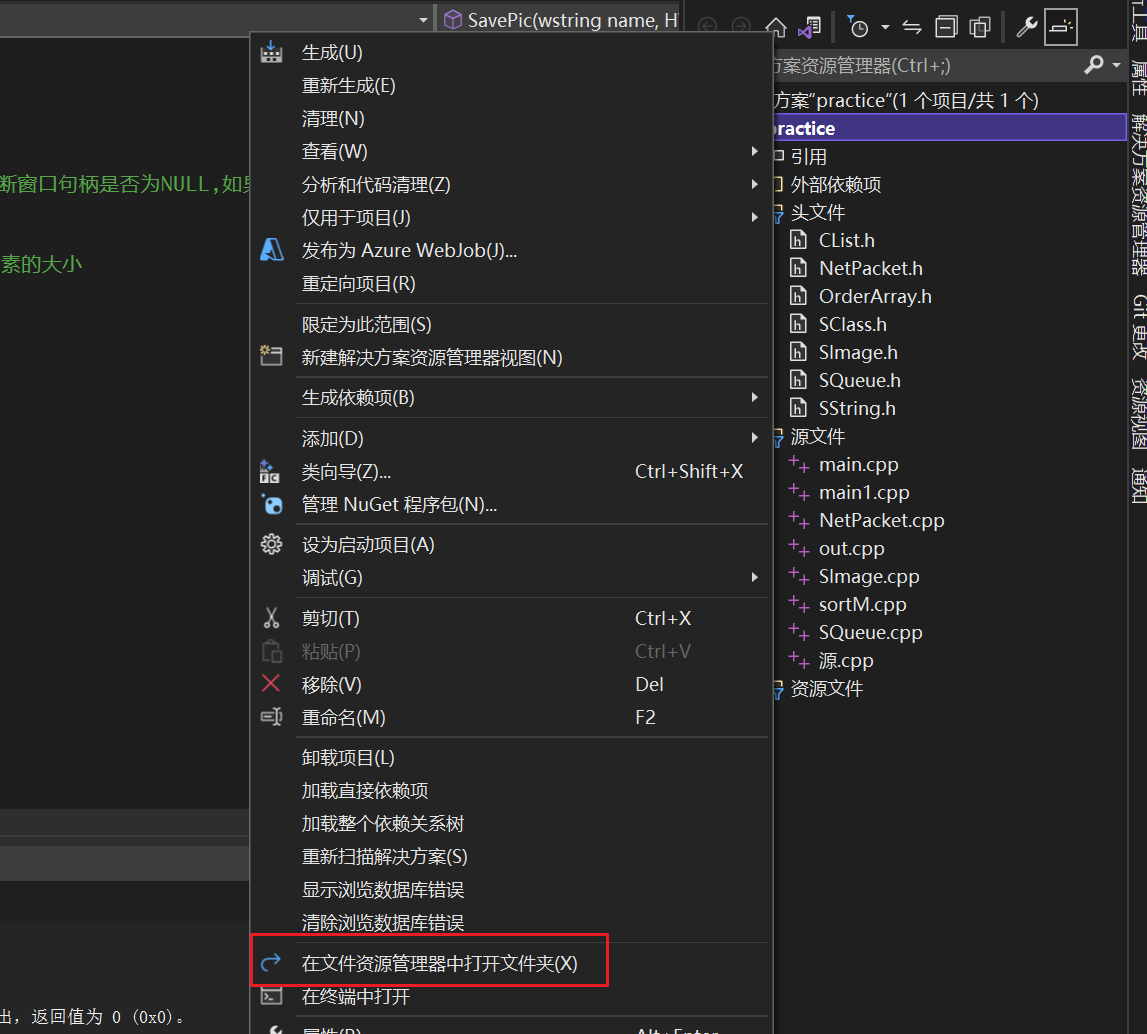Click the class wizard icon beside 类向导(Z)
Screen dimensions: 1147x1034
point(270,472)
